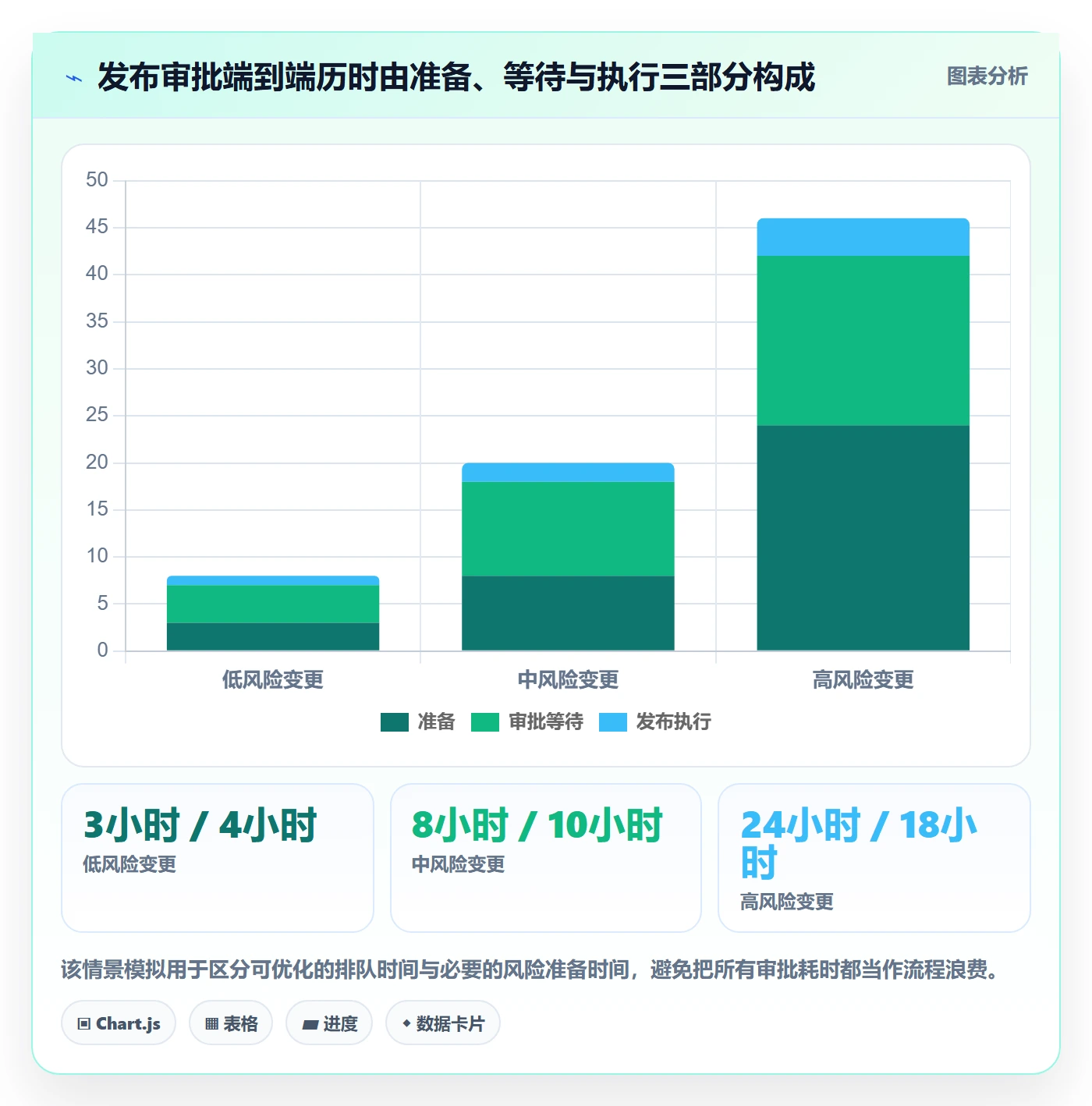Click the lightning bolt icon beside the title
The height and width of the screenshot is (1106, 1092).
(x=74, y=78)
